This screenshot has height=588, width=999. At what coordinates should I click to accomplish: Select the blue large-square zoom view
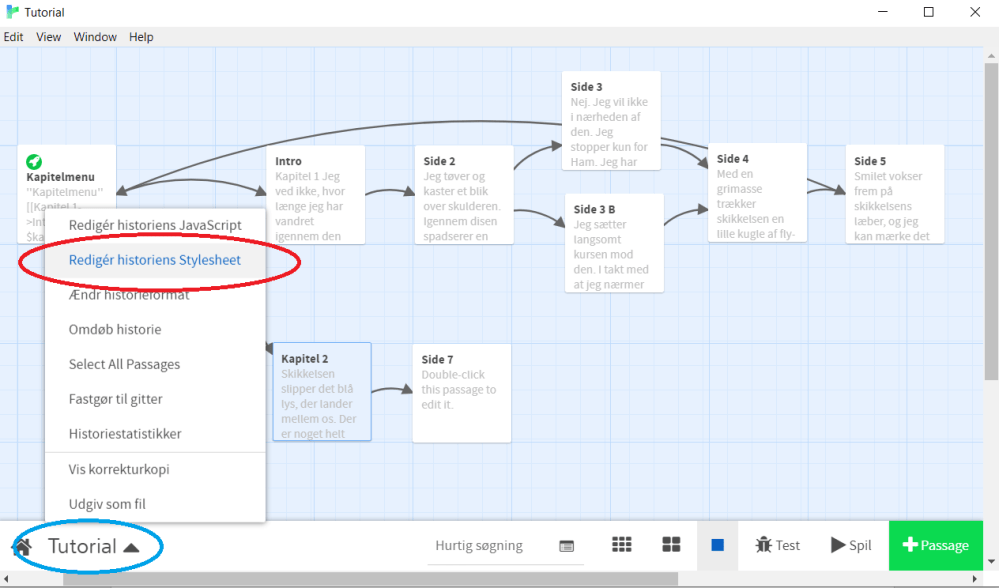(717, 545)
